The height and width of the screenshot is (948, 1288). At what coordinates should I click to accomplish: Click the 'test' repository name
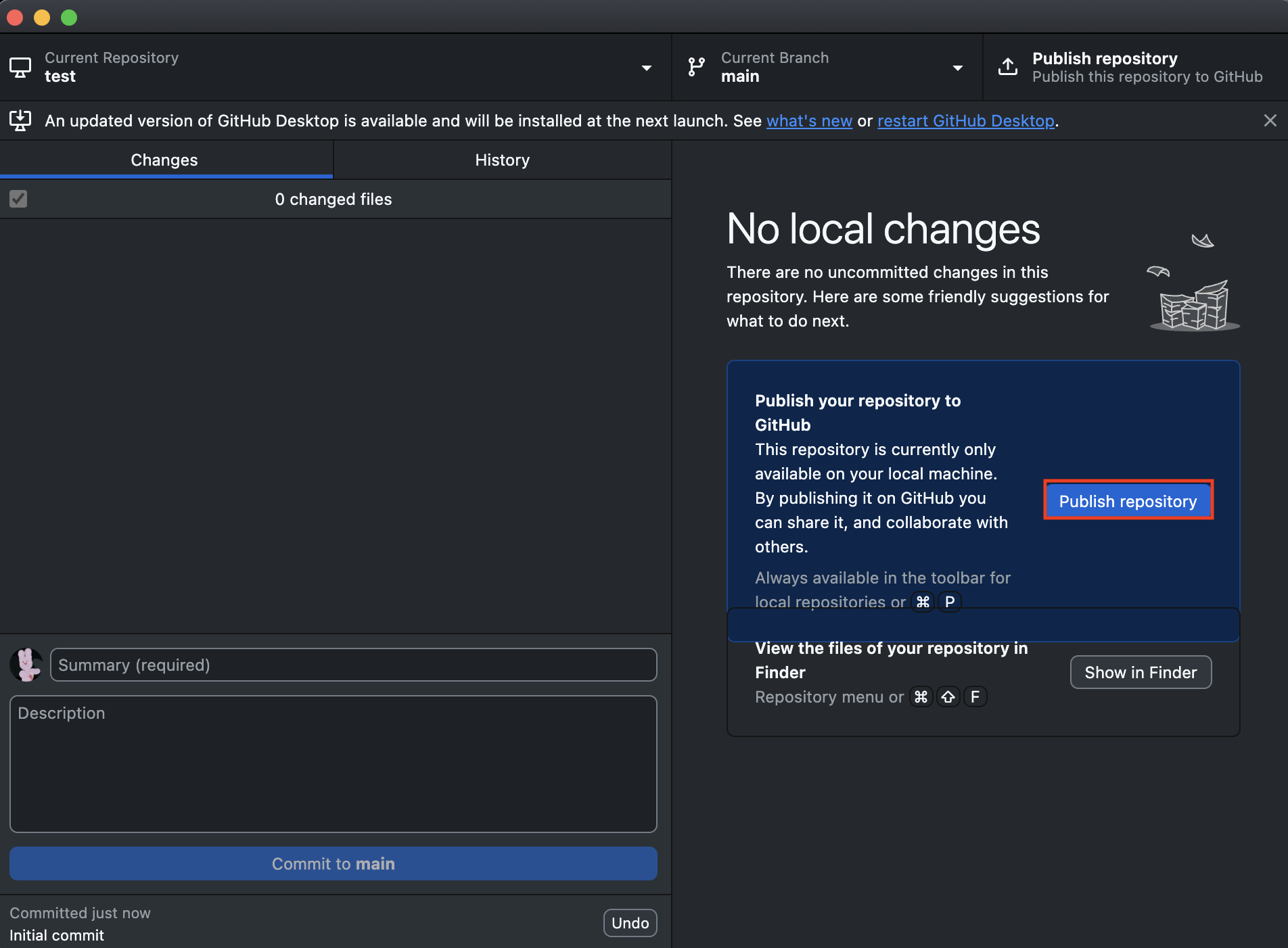[60, 76]
